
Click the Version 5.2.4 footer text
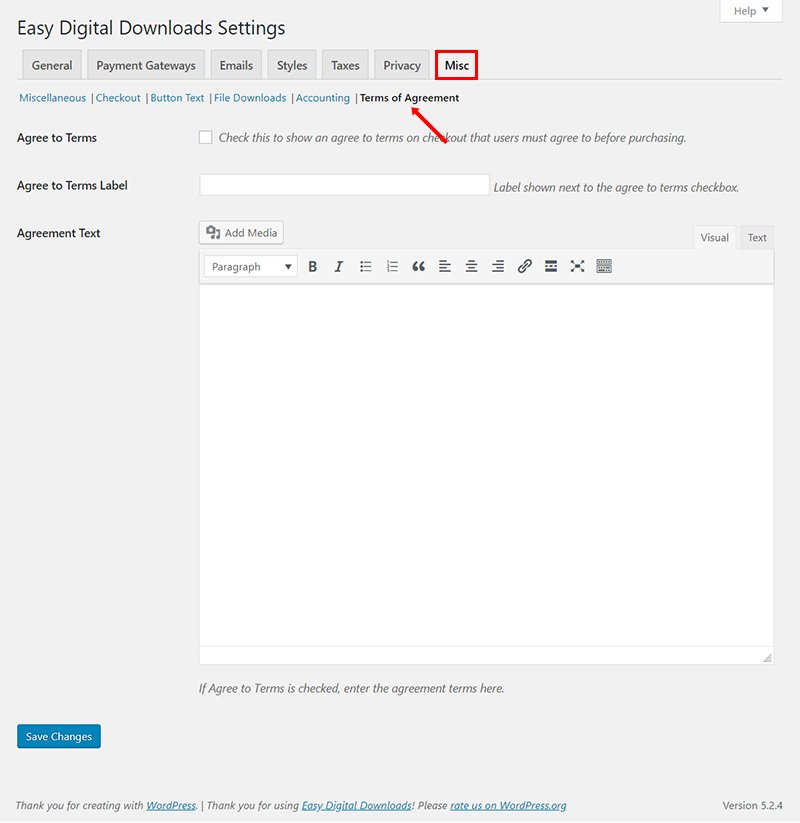752,805
